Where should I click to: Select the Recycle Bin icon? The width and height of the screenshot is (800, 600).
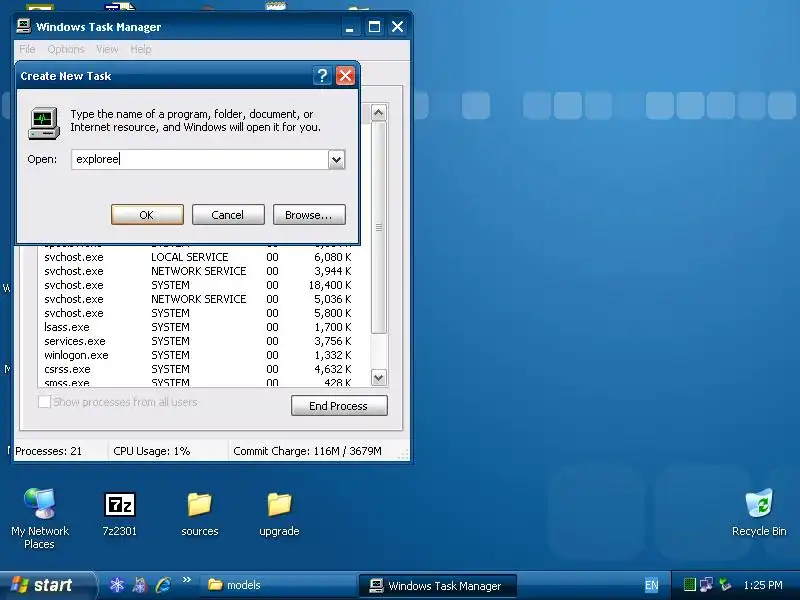[x=759, y=513]
